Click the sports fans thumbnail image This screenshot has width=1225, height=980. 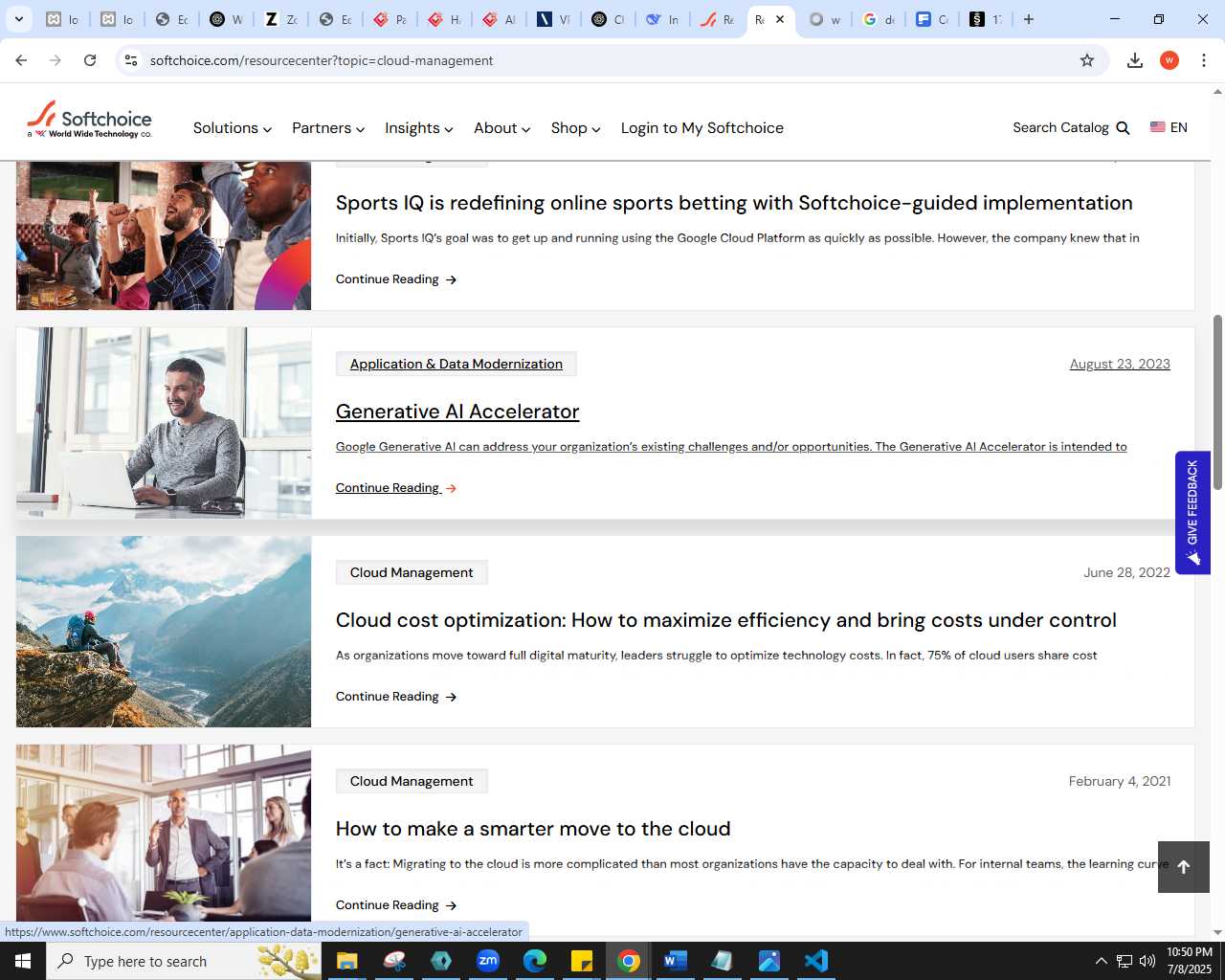[164, 235]
